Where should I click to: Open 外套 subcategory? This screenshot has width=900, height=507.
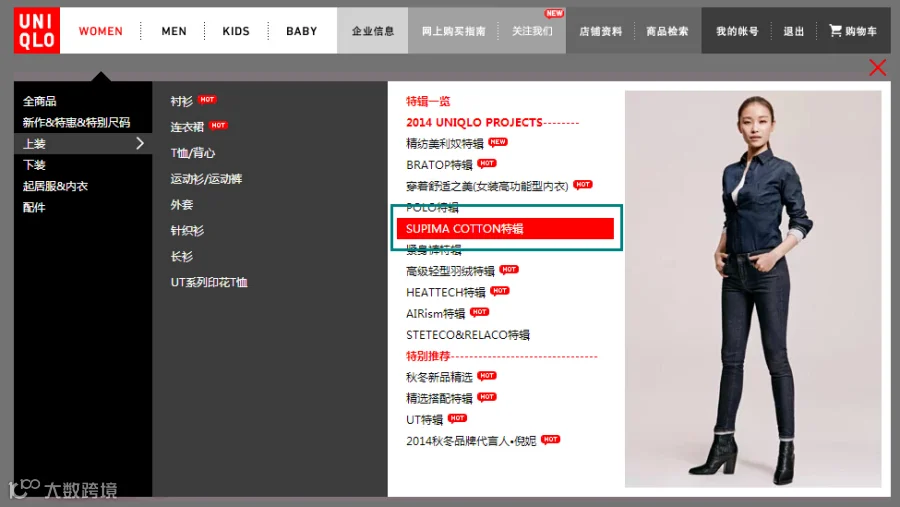point(181,205)
